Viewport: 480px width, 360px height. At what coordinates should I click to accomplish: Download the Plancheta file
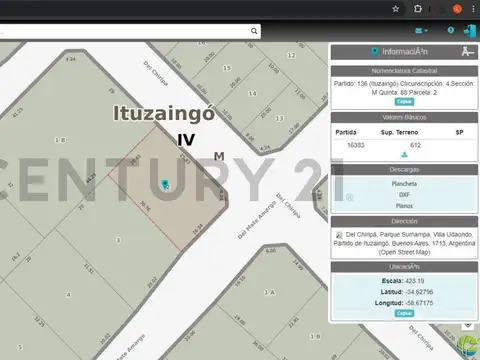coord(404,184)
